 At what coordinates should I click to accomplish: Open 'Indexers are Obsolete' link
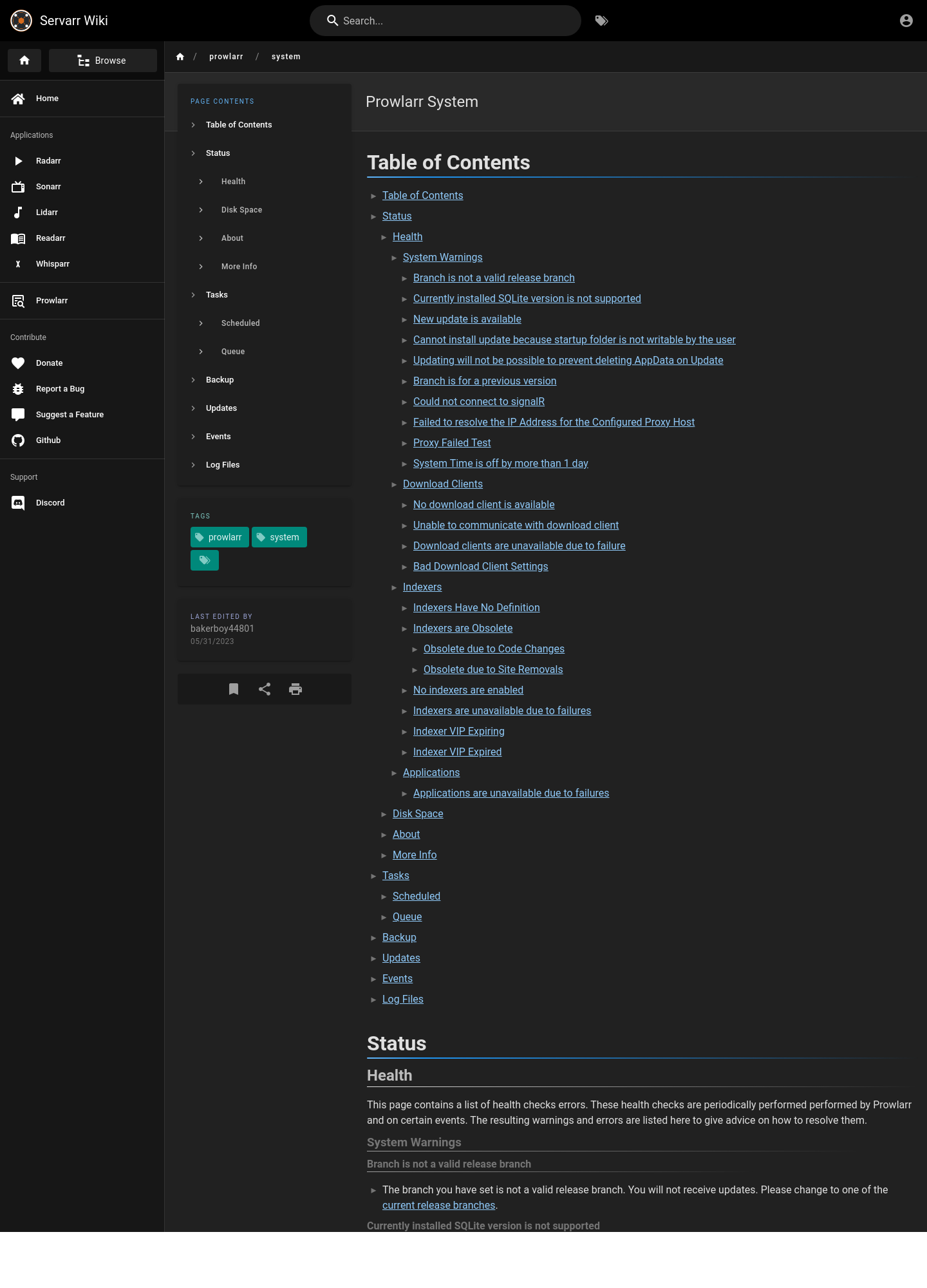[x=463, y=629]
